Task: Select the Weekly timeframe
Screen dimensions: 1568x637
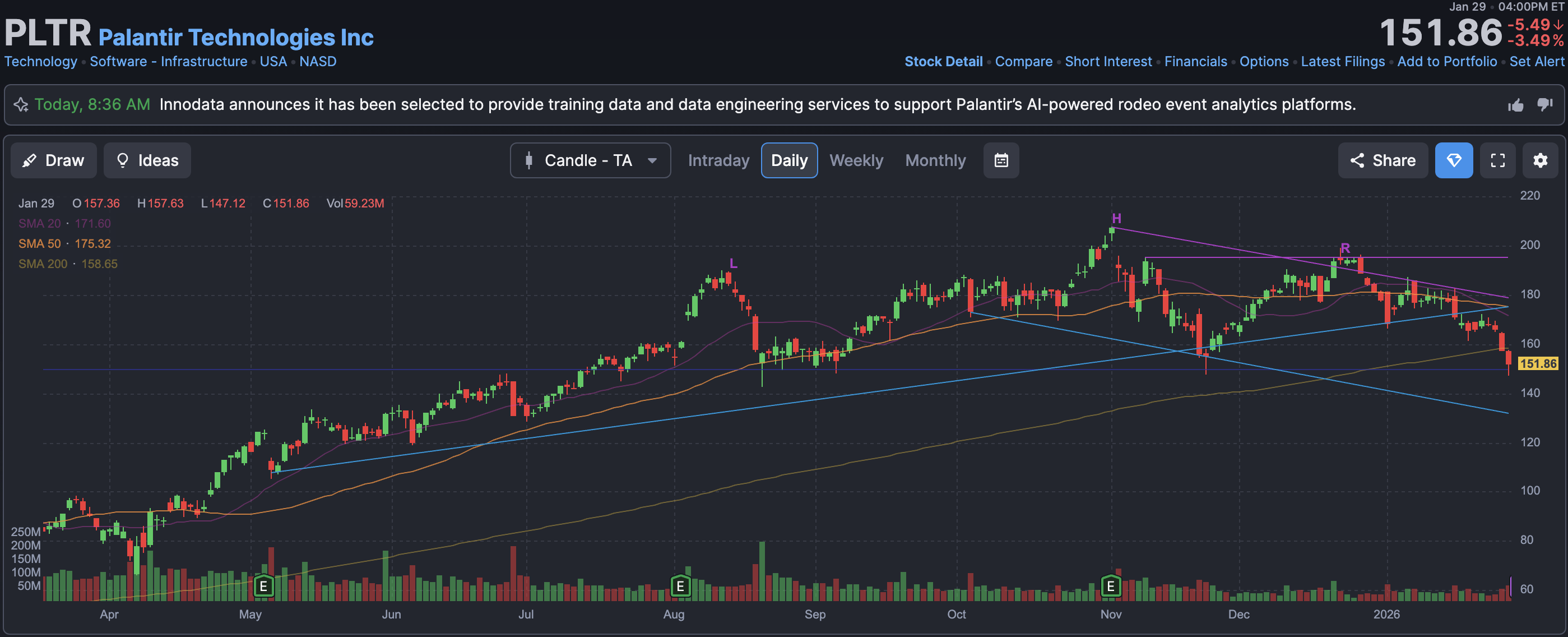Action: [x=856, y=160]
